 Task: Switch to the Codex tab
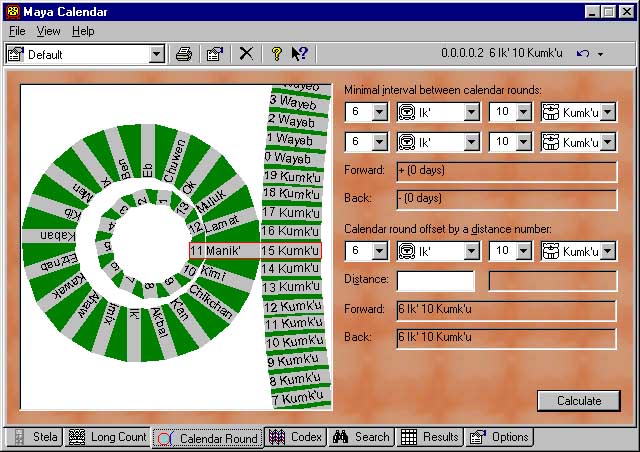pyautogui.click(x=295, y=437)
